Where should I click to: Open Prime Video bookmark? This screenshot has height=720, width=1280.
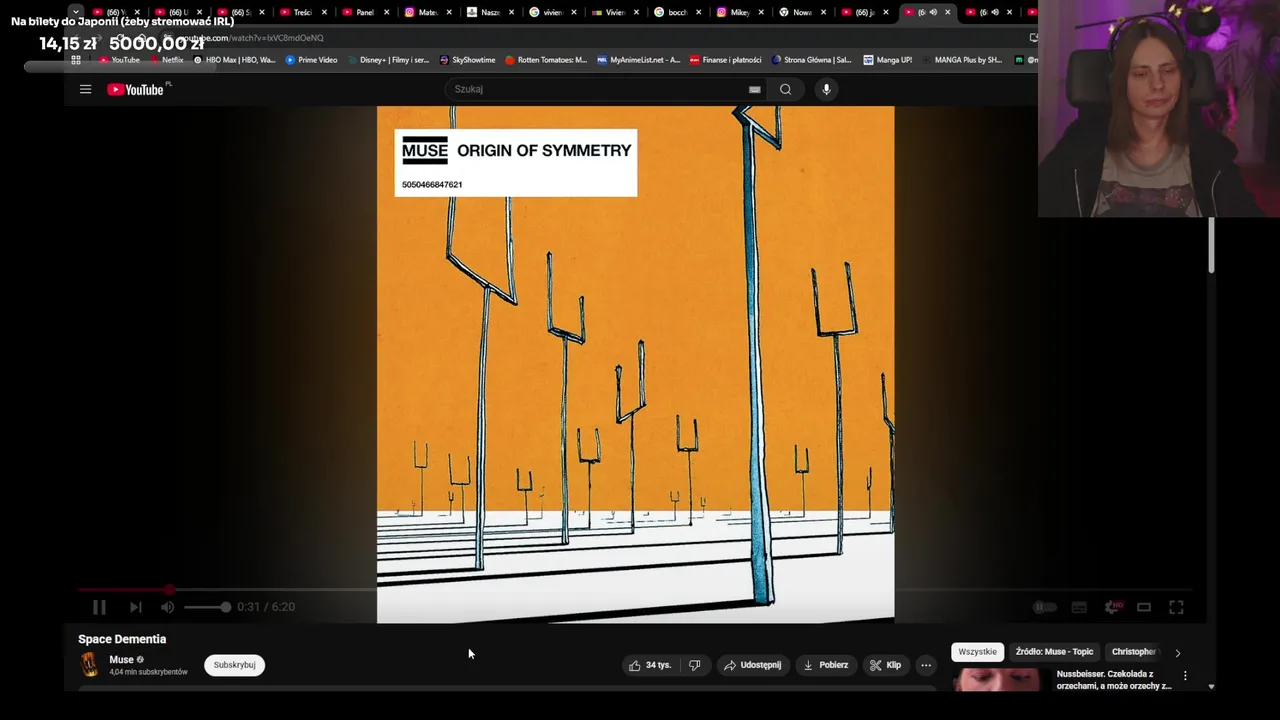(x=312, y=60)
